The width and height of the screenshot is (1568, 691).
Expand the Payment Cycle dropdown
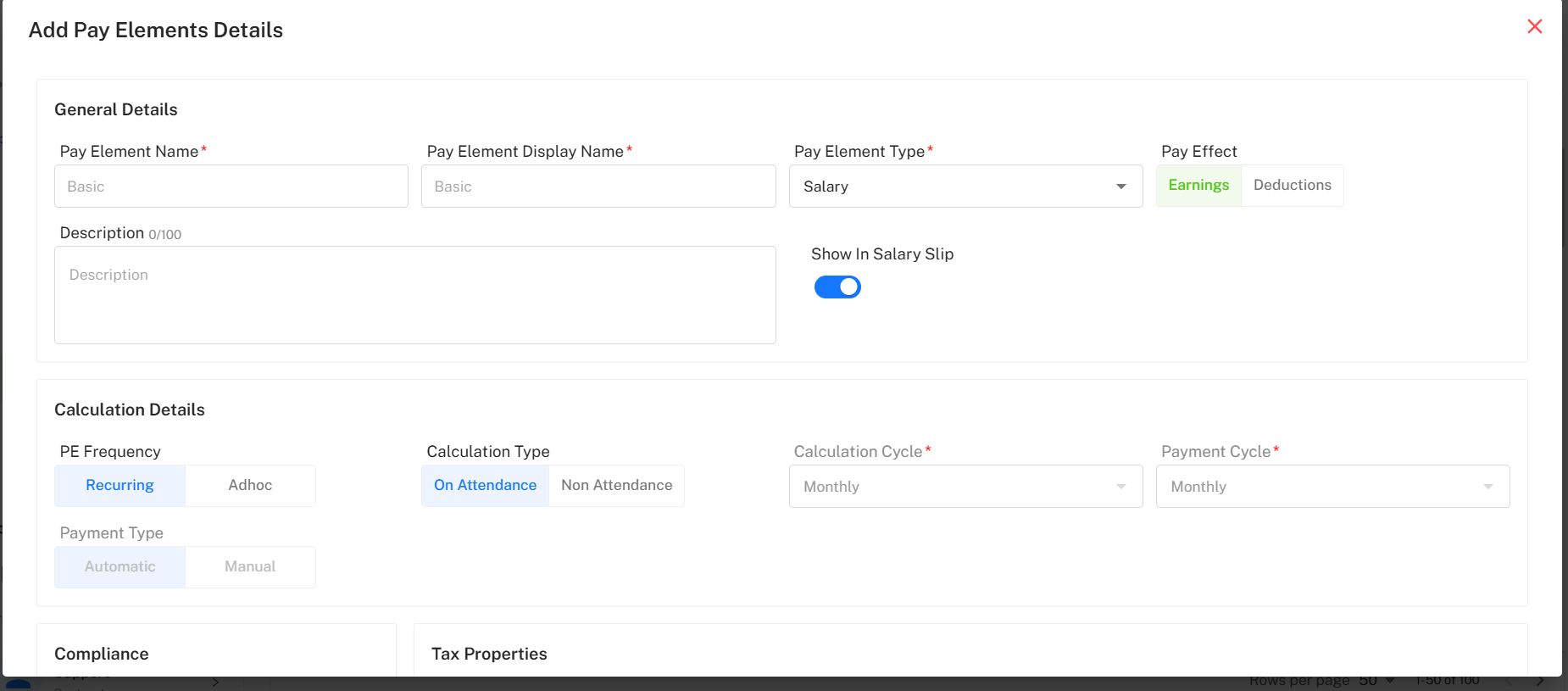[x=1332, y=487]
